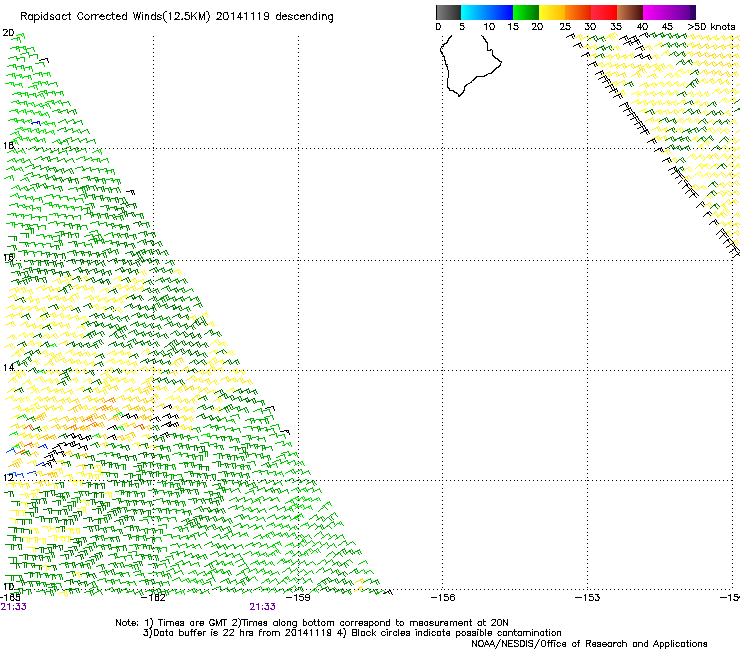
Task: Click the '-162' longitude axis label
Action: 153,598
